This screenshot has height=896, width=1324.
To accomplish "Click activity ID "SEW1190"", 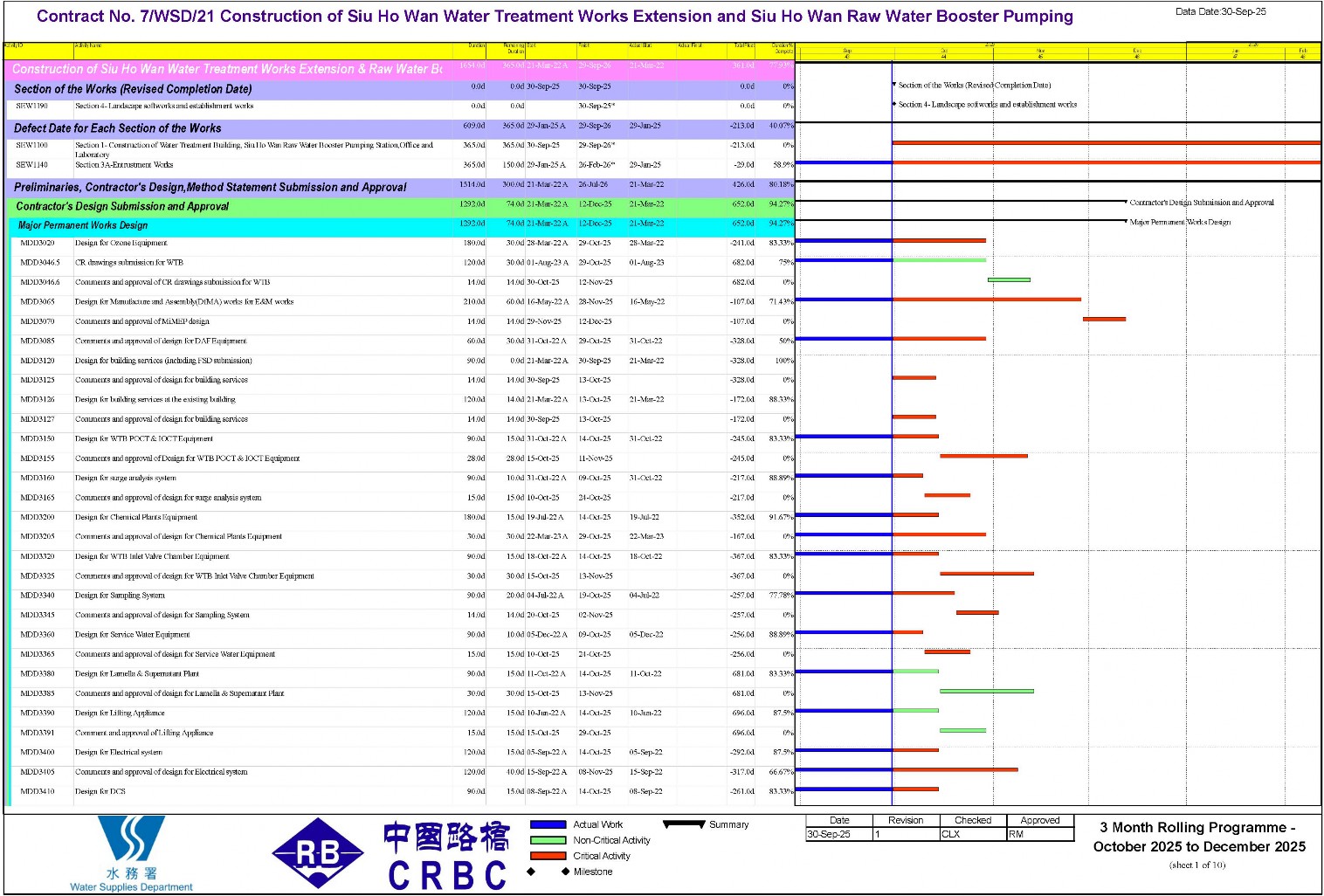I will (31, 106).
